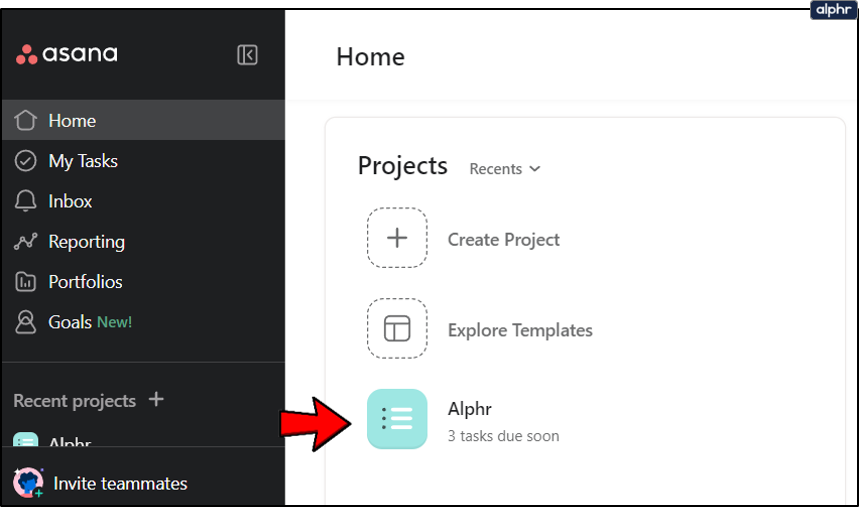Click the plus next to Recent projects
Screen dimensions: 859x507
(156, 400)
